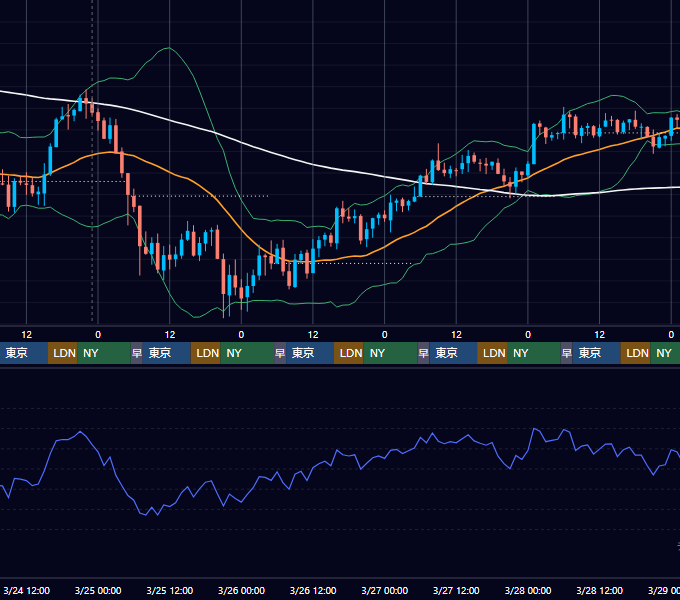Image resolution: width=680 pixels, height=600 pixels.
Task: Click the 3/24 12:00 date label
Action: point(26,590)
